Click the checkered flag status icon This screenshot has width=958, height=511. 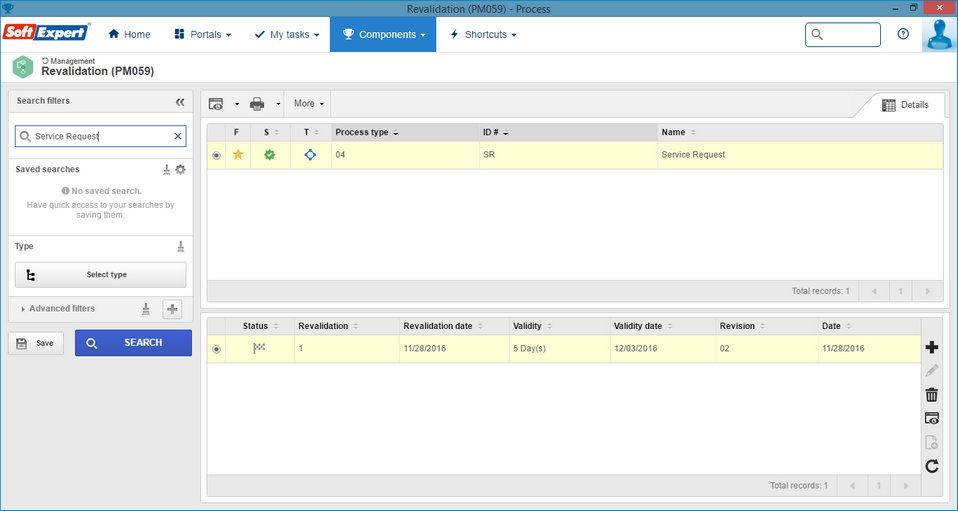pyautogui.click(x=259, y=348)
